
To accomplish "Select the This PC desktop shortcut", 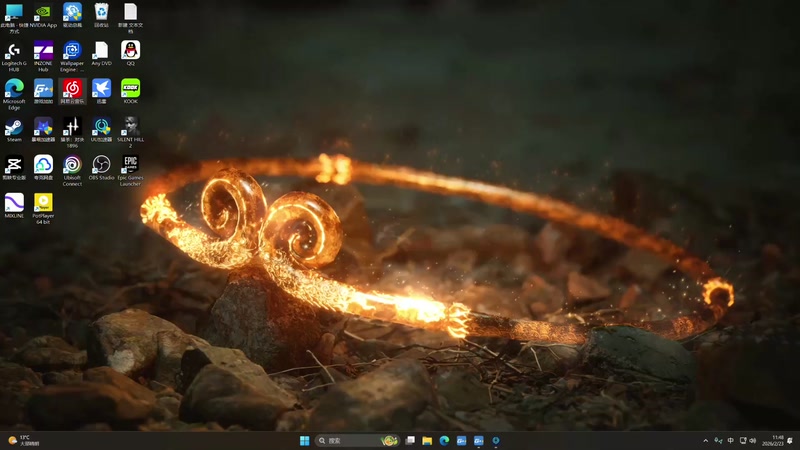I will point(14,18).
